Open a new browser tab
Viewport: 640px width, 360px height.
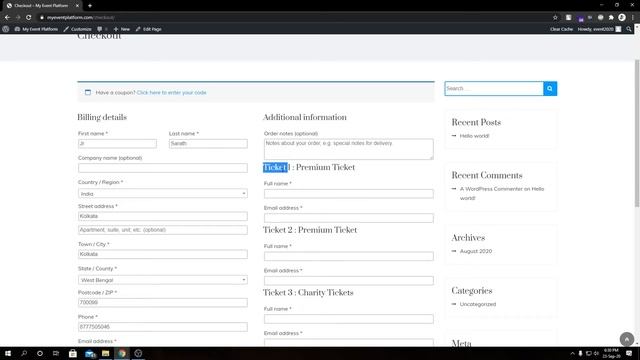point(90,6)
